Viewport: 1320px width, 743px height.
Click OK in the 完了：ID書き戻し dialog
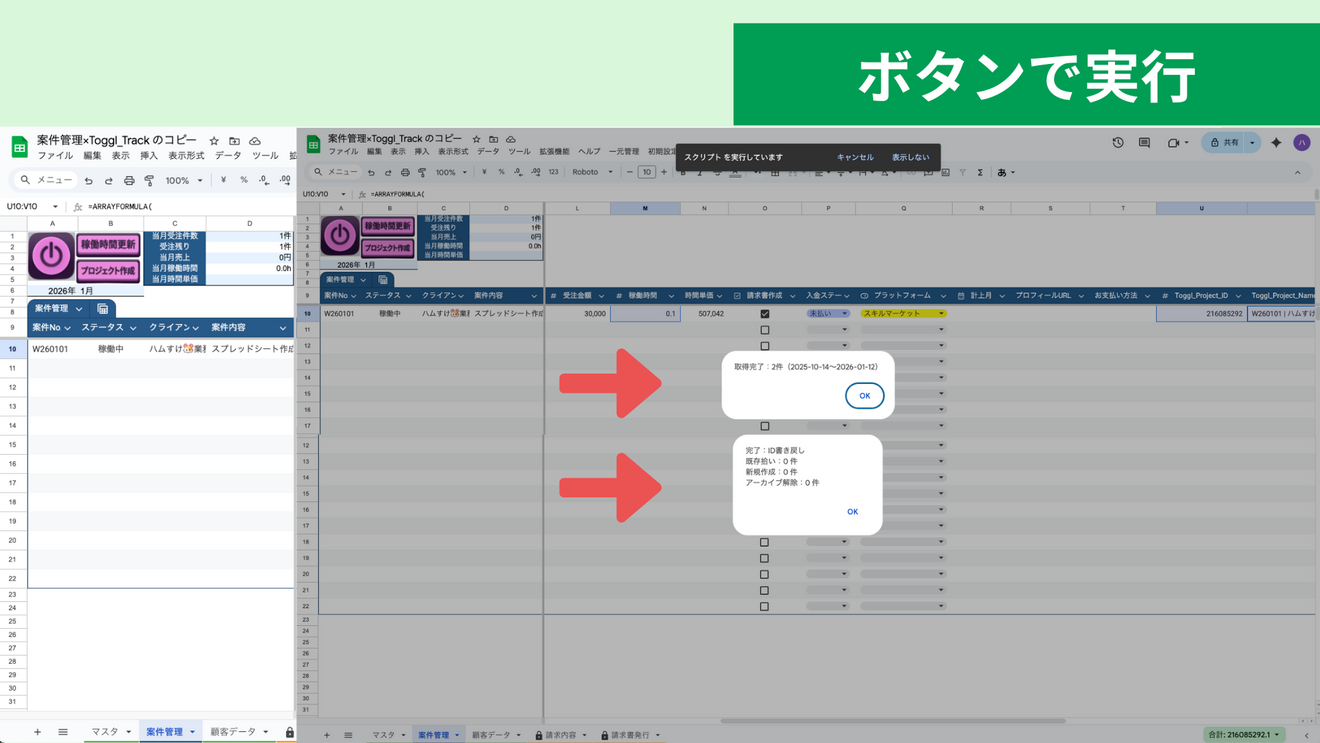(852, 512)
